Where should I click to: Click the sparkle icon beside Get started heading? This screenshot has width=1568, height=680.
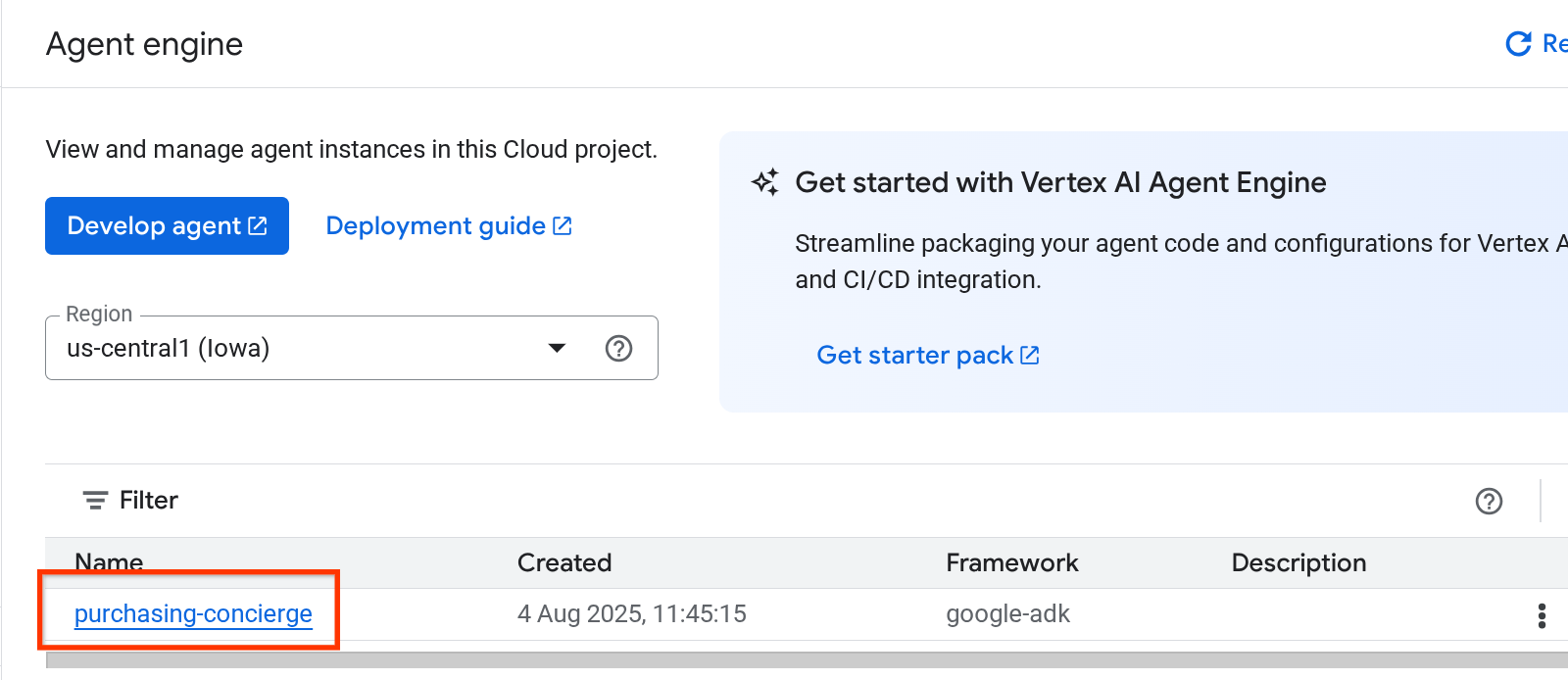(765, 182)
